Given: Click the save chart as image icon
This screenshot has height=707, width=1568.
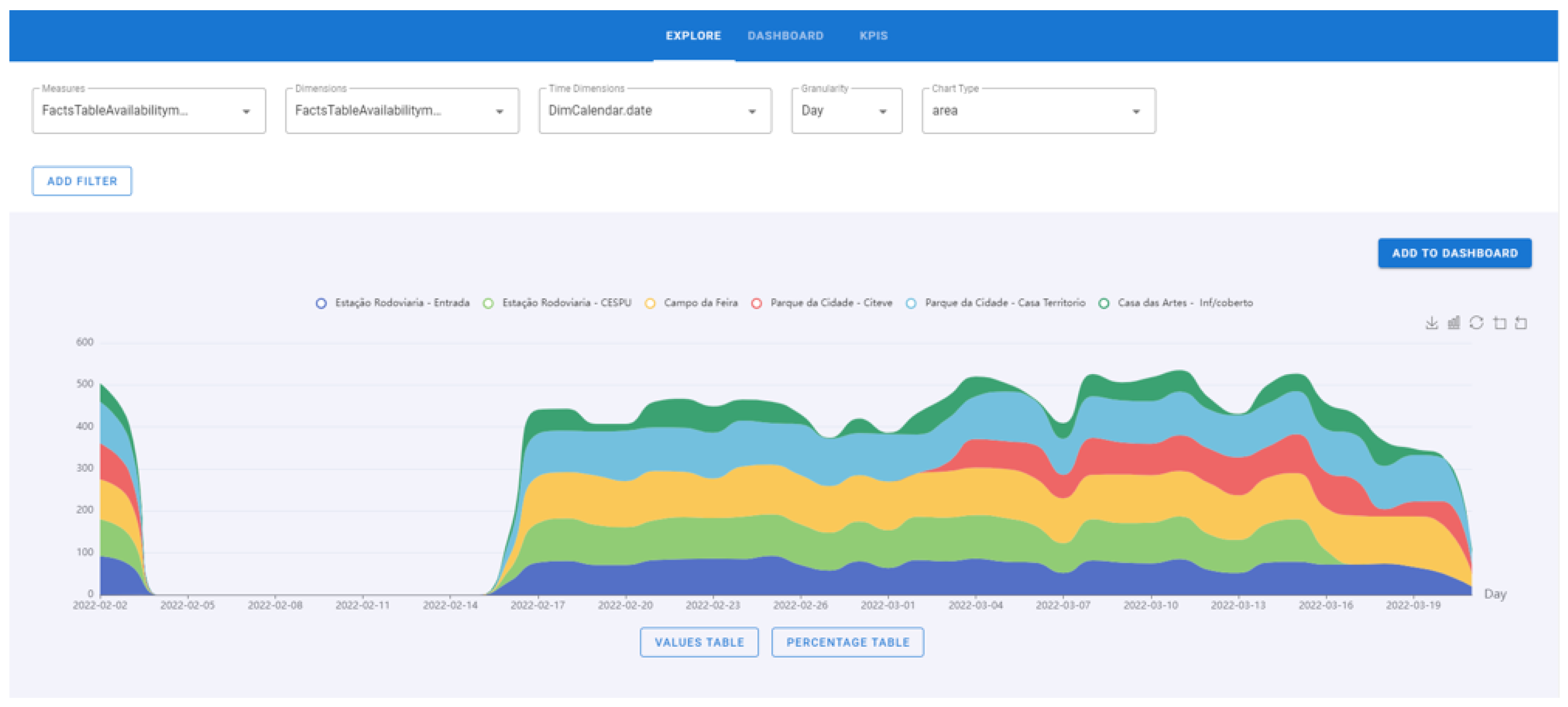Looking at the screenshot, I should 1431,323.
